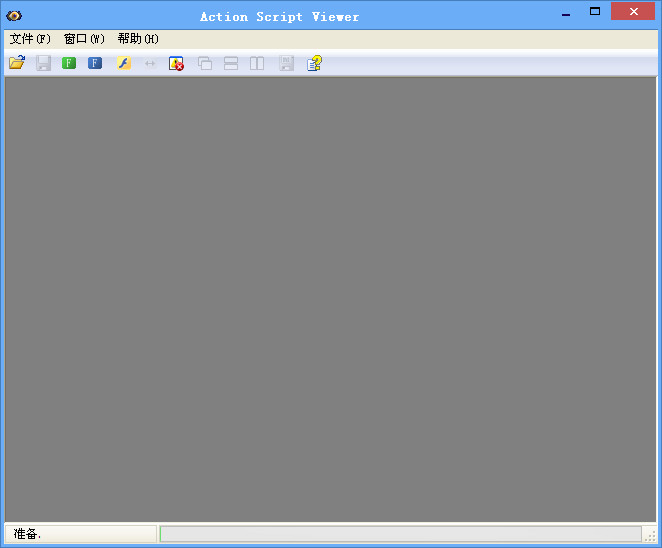Click the grayed double-arrow toolbar icon

[x=150, y=64]
